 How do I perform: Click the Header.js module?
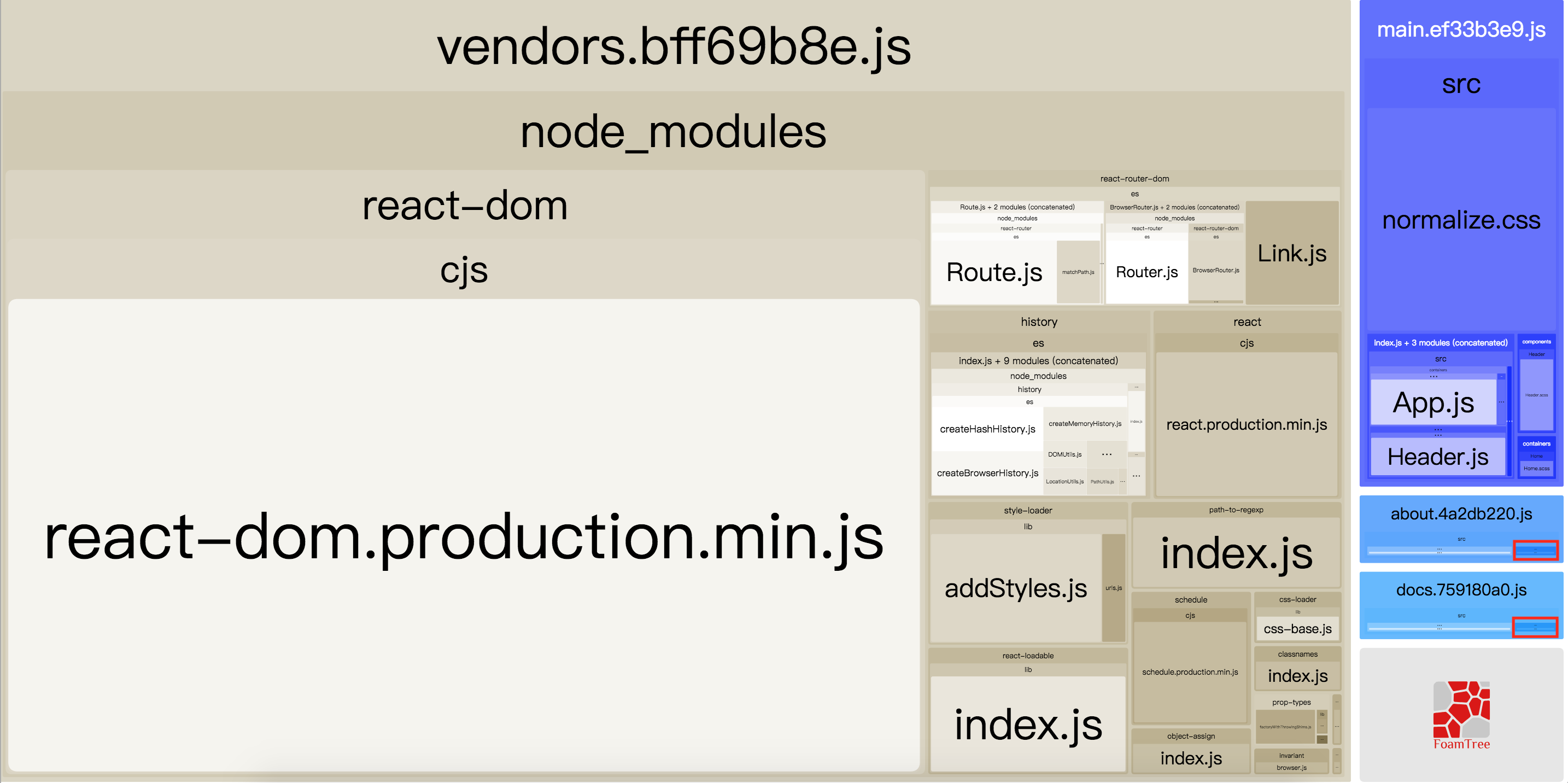point(1438,456)
